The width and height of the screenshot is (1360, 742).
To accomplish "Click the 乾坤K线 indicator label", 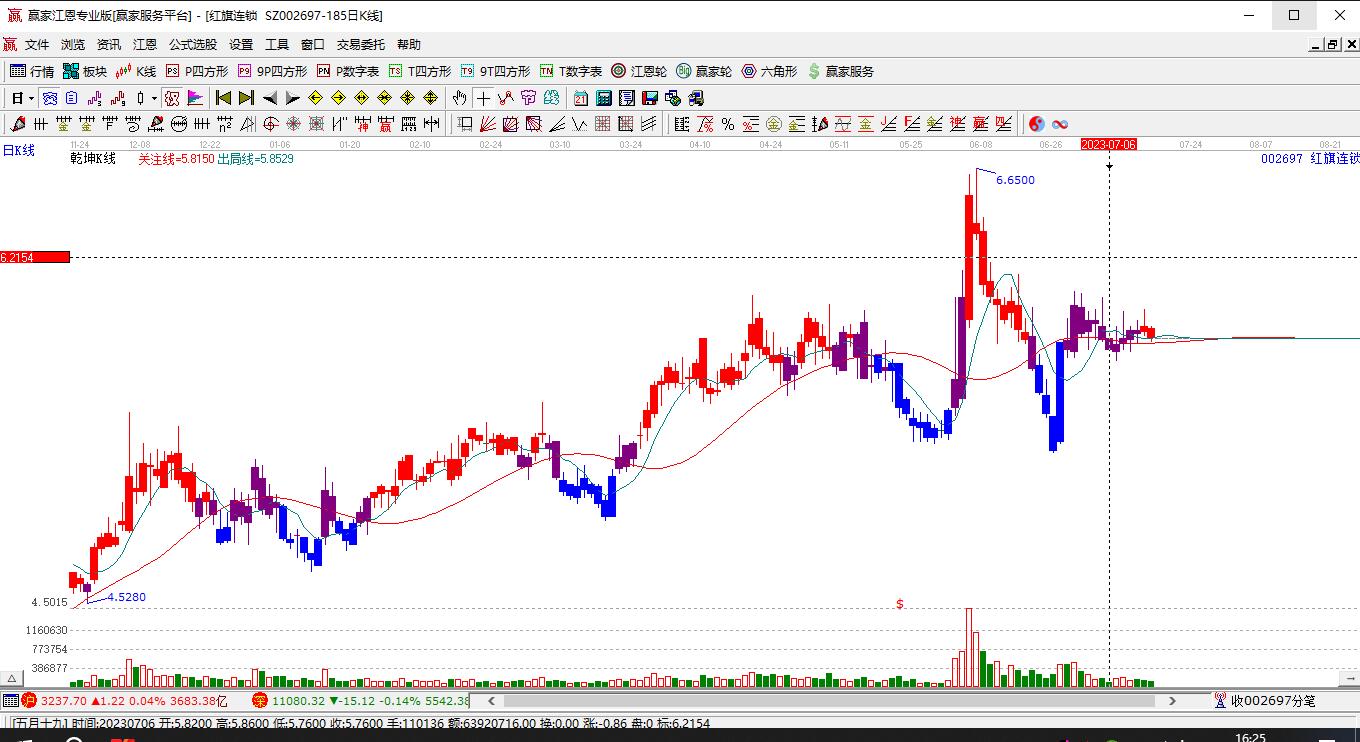I will pyautogui.click(x=93, y=158).
